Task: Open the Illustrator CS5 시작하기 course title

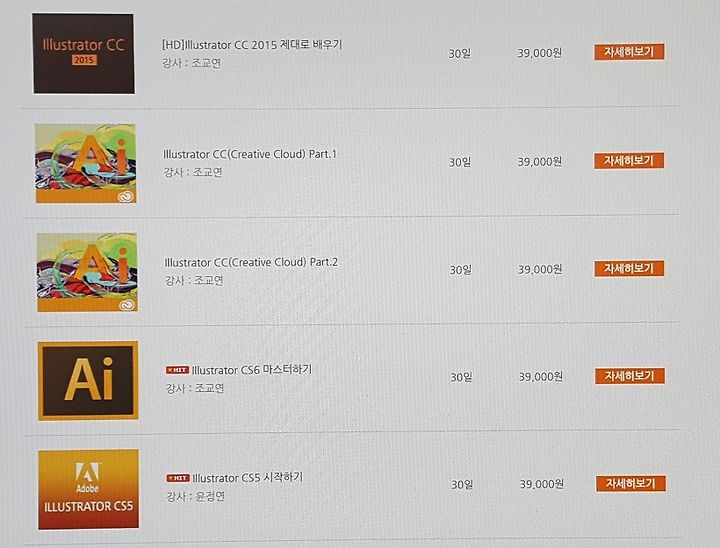Action: coord(248,478)
